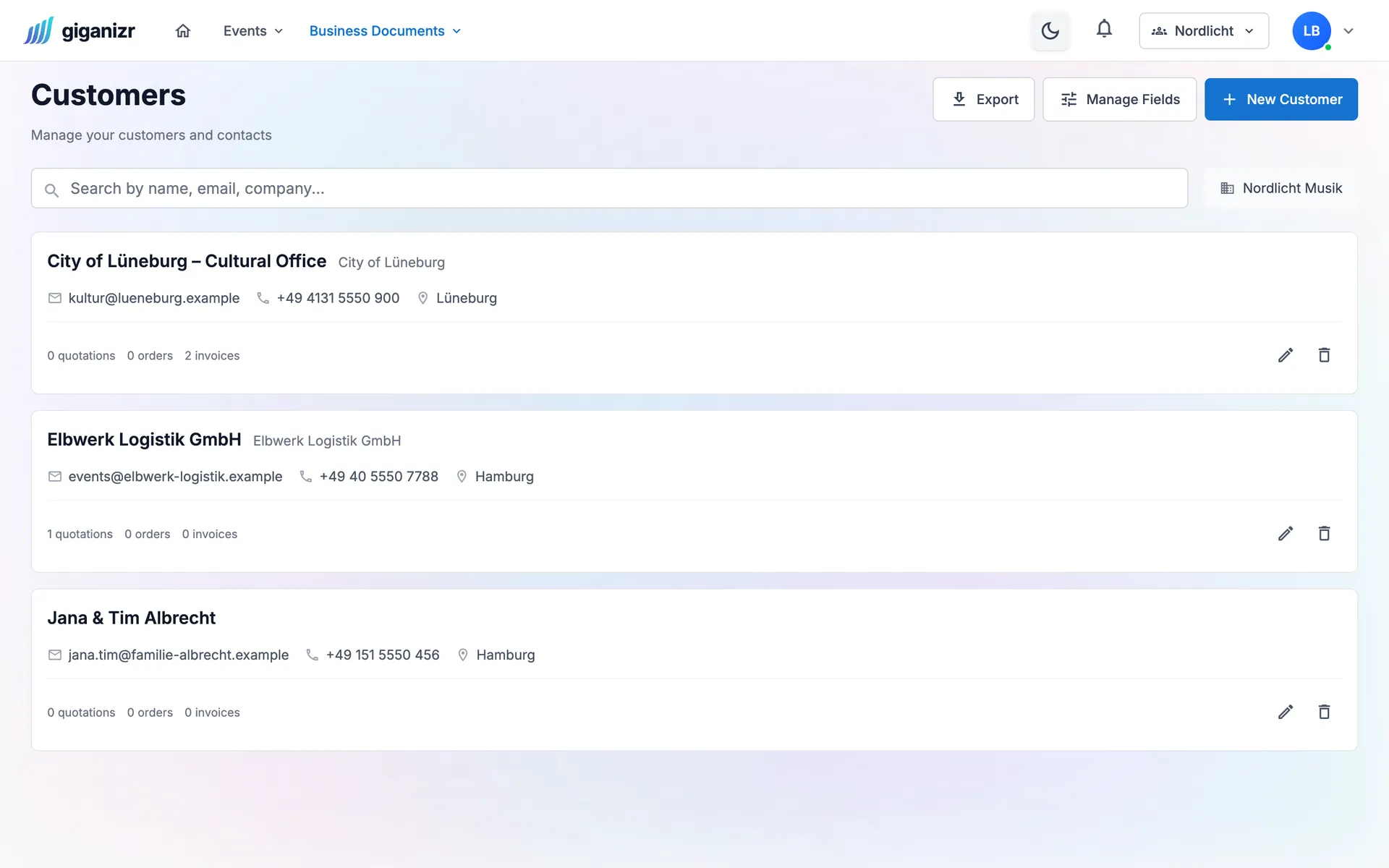Screen dimensions: 1389x868
Task: Click '2 invoices' on Lüneburg card
Action: [212, 356]
